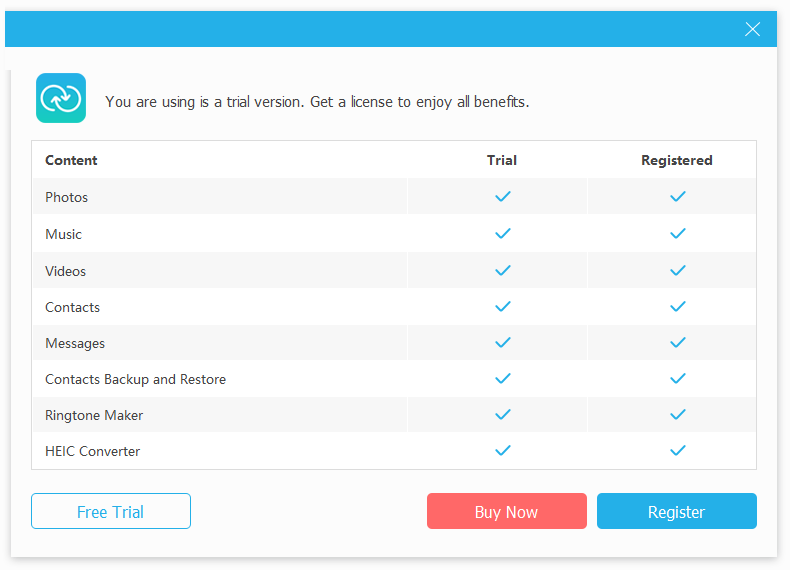
Task: Click the Ringtone Maker row label
Action: point(94,415)
